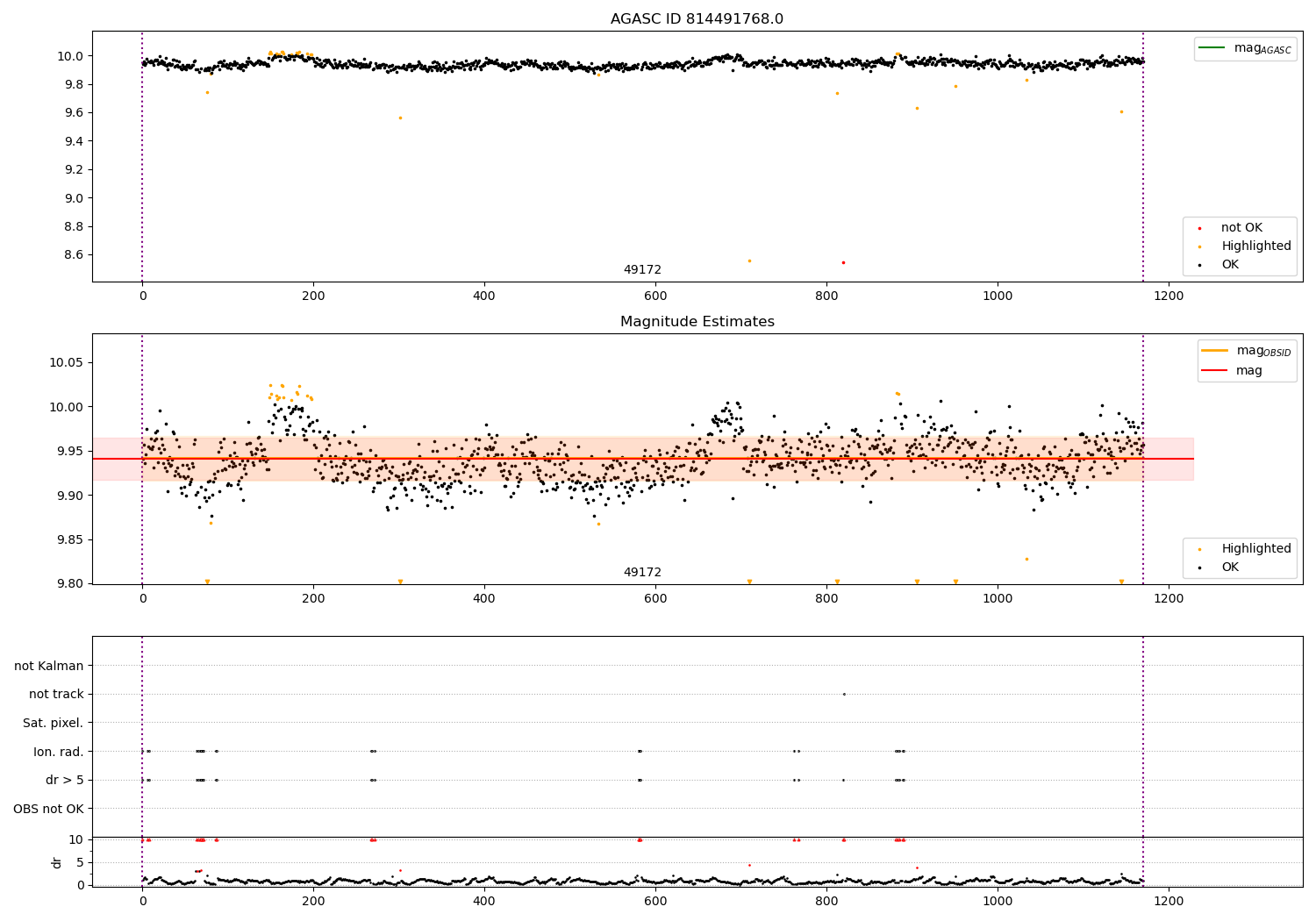Click the 'Ion. rad.' row label

(59, 752)
